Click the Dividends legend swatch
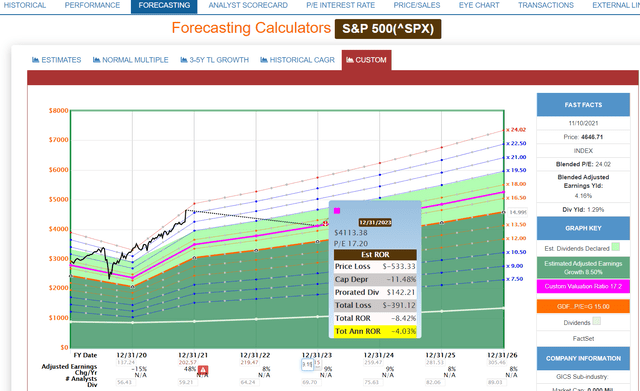640x391 pixels. (597, 321)
